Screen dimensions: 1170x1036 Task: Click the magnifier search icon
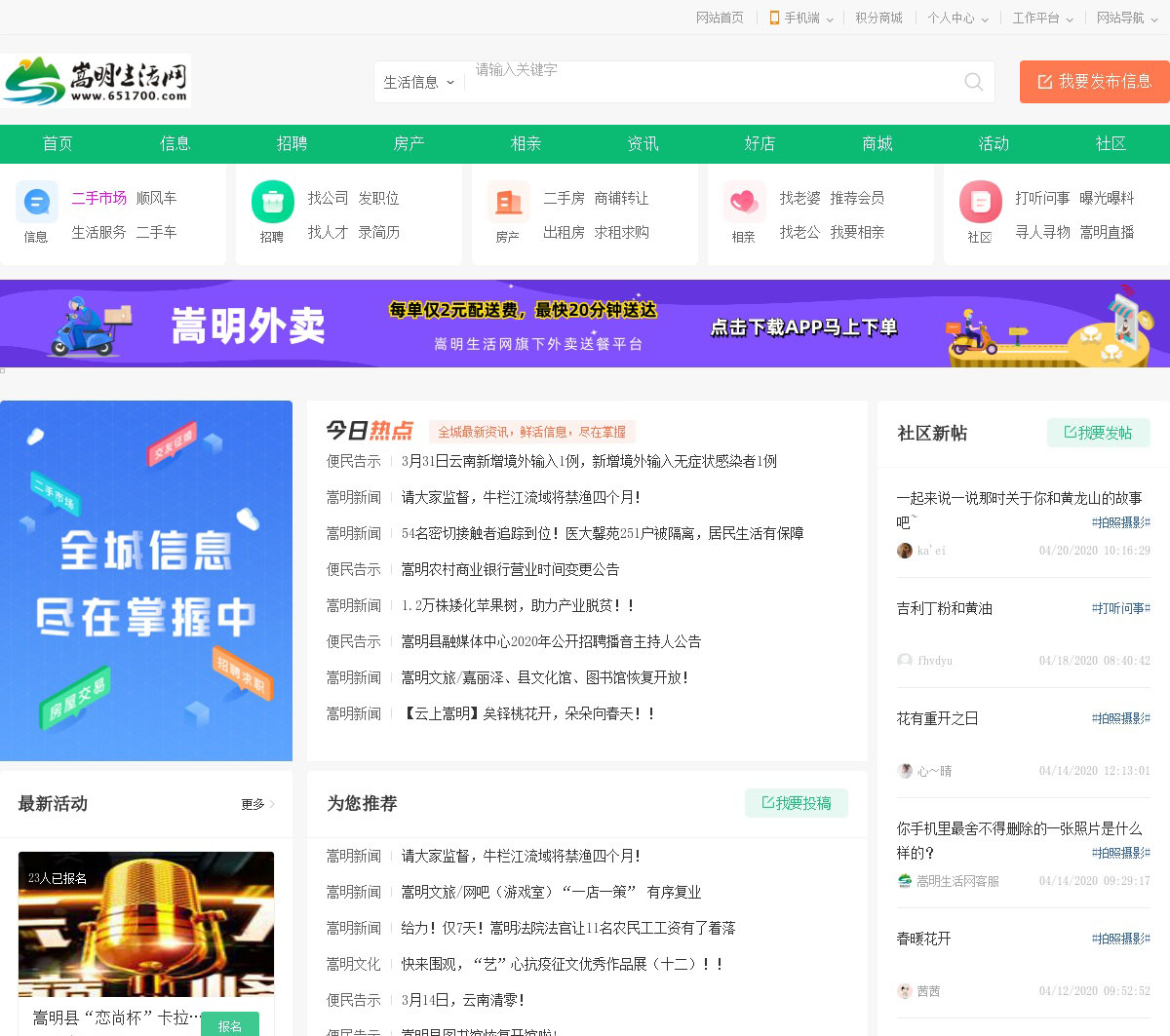click(x=973, y=82)
